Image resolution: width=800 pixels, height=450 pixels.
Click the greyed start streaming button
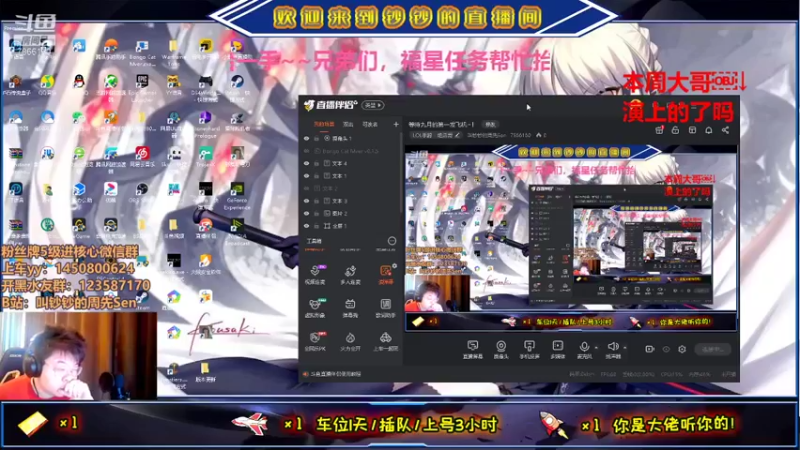pyautogui.click(x=713, y=349)
